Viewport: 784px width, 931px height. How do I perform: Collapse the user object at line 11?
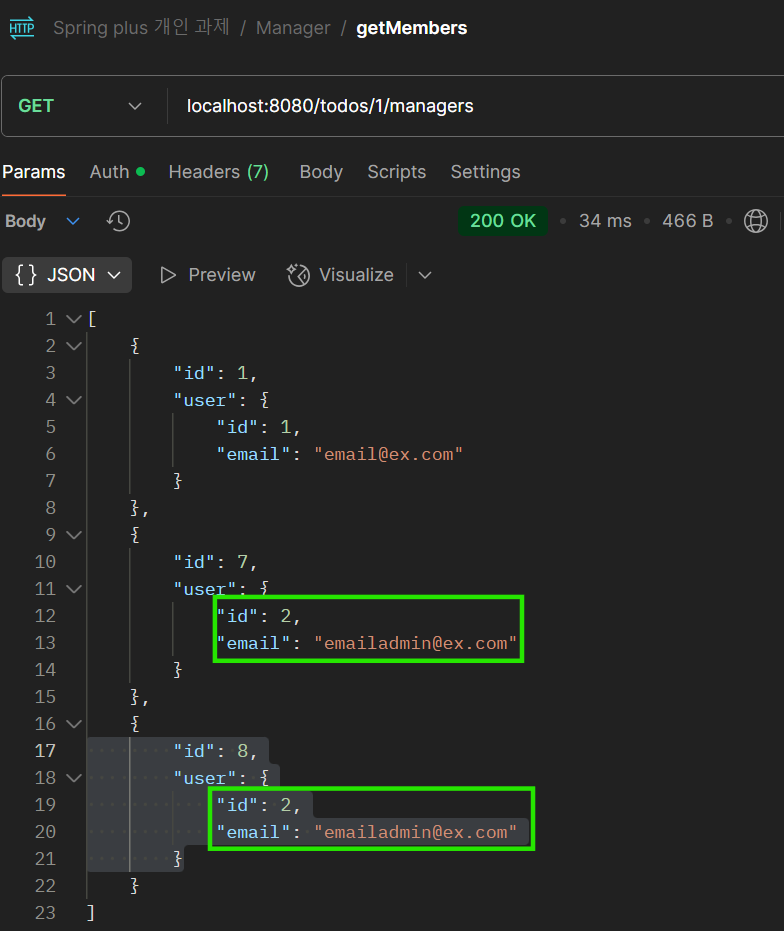(x=74, y=588)
